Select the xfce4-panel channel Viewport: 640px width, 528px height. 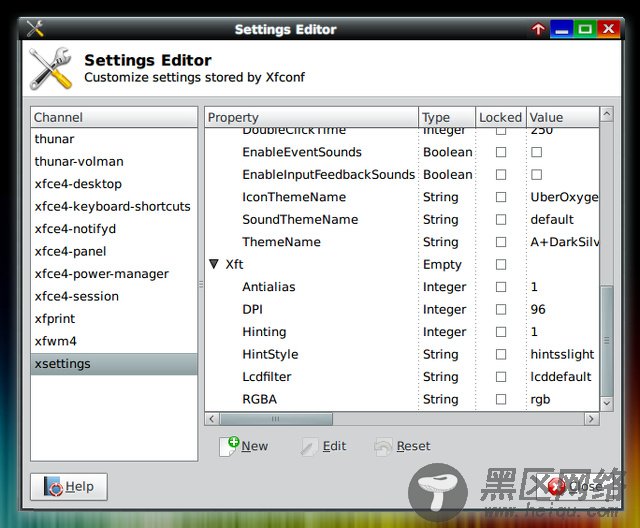tap(114, 251)
